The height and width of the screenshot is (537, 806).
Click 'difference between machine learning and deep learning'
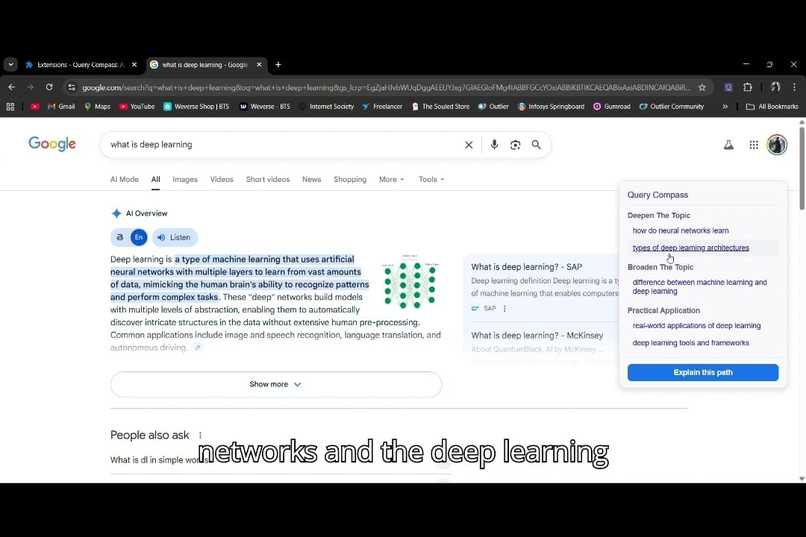point(700,287)
